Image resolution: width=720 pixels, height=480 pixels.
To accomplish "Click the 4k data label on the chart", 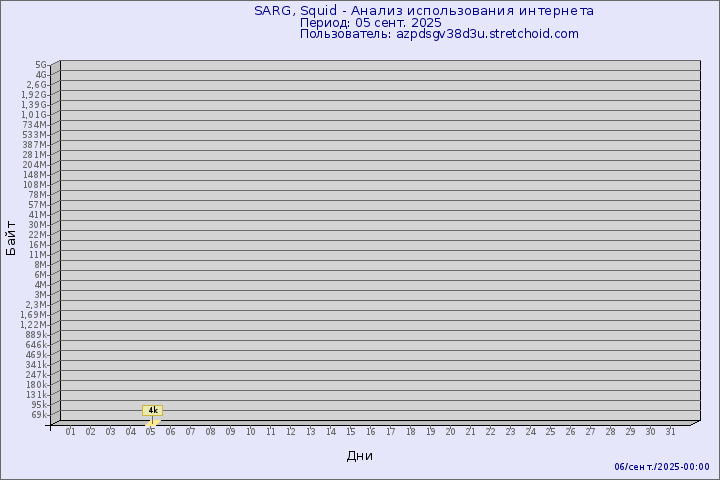I will [153, 410].
